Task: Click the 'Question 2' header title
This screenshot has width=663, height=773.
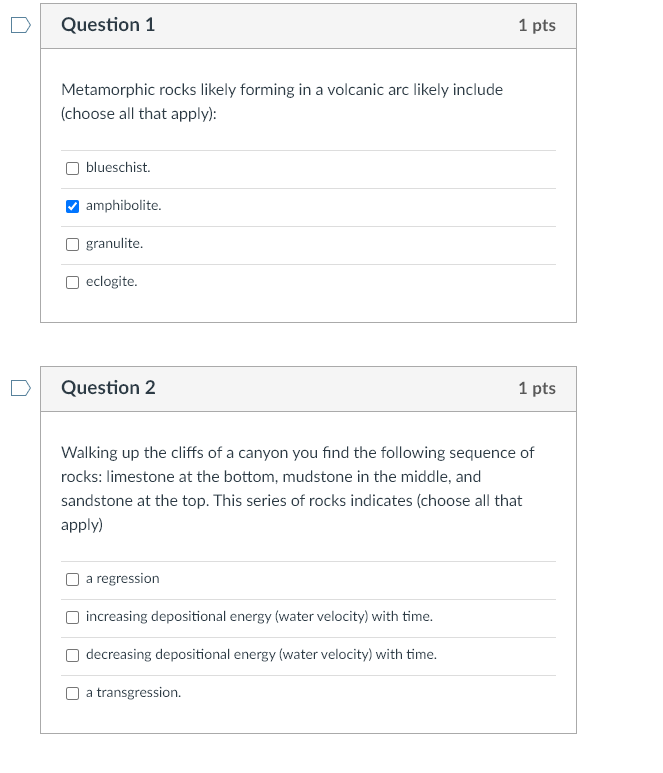Action: pos(108,388)
